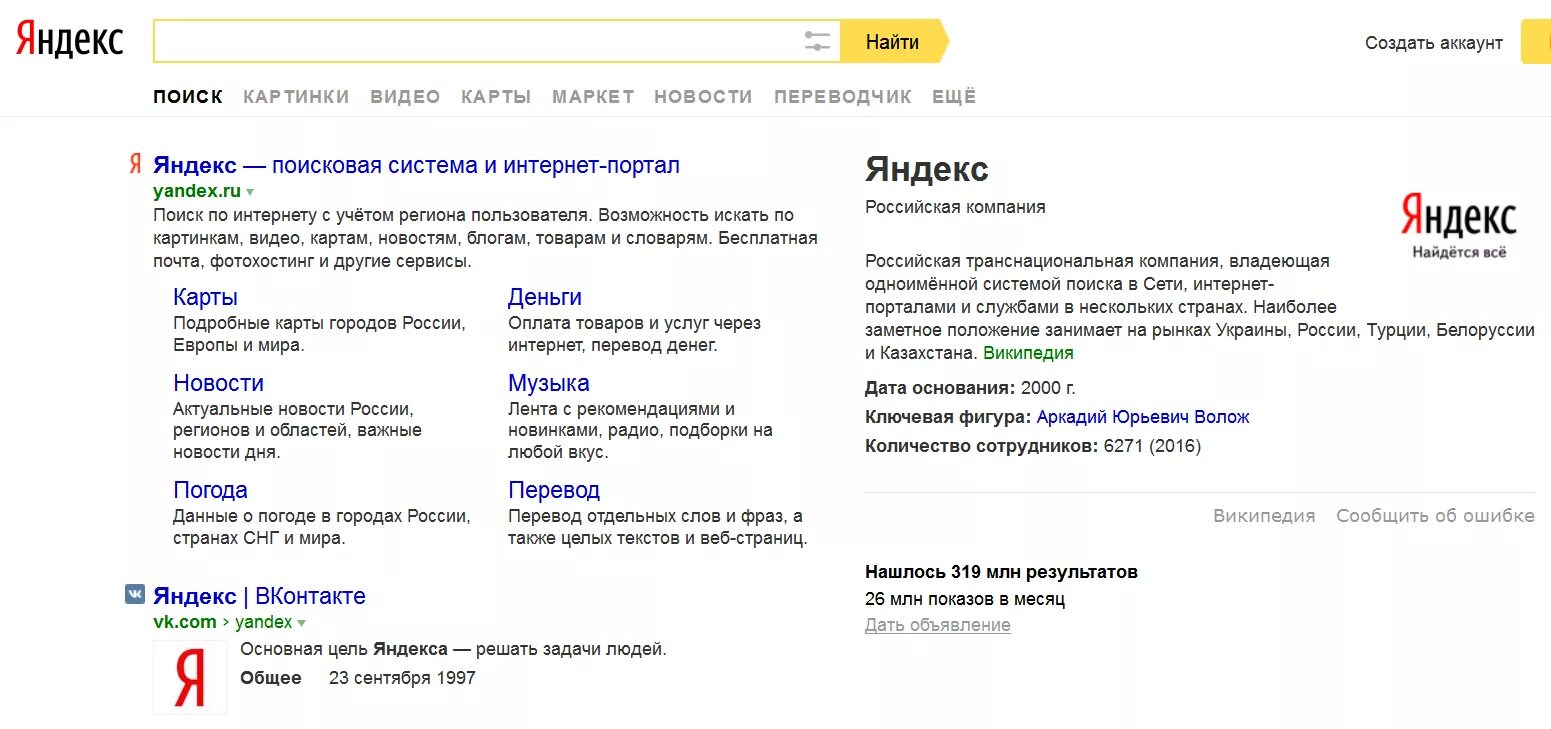Open Аркадий Юрьевич Волож link
The image size is (1551, 729).
point(1143,417)
